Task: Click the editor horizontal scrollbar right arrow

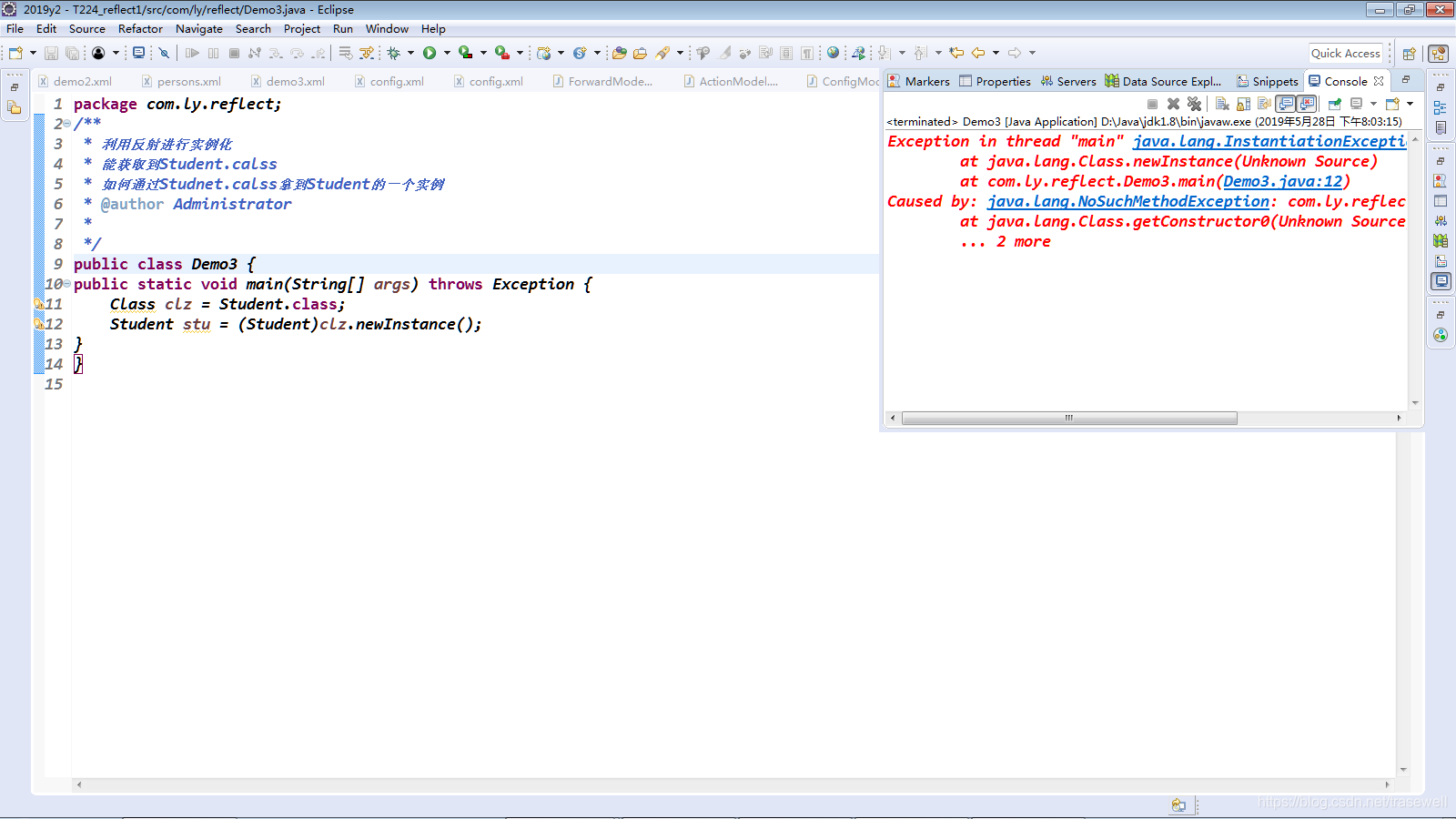Action: pos(1388,784)
